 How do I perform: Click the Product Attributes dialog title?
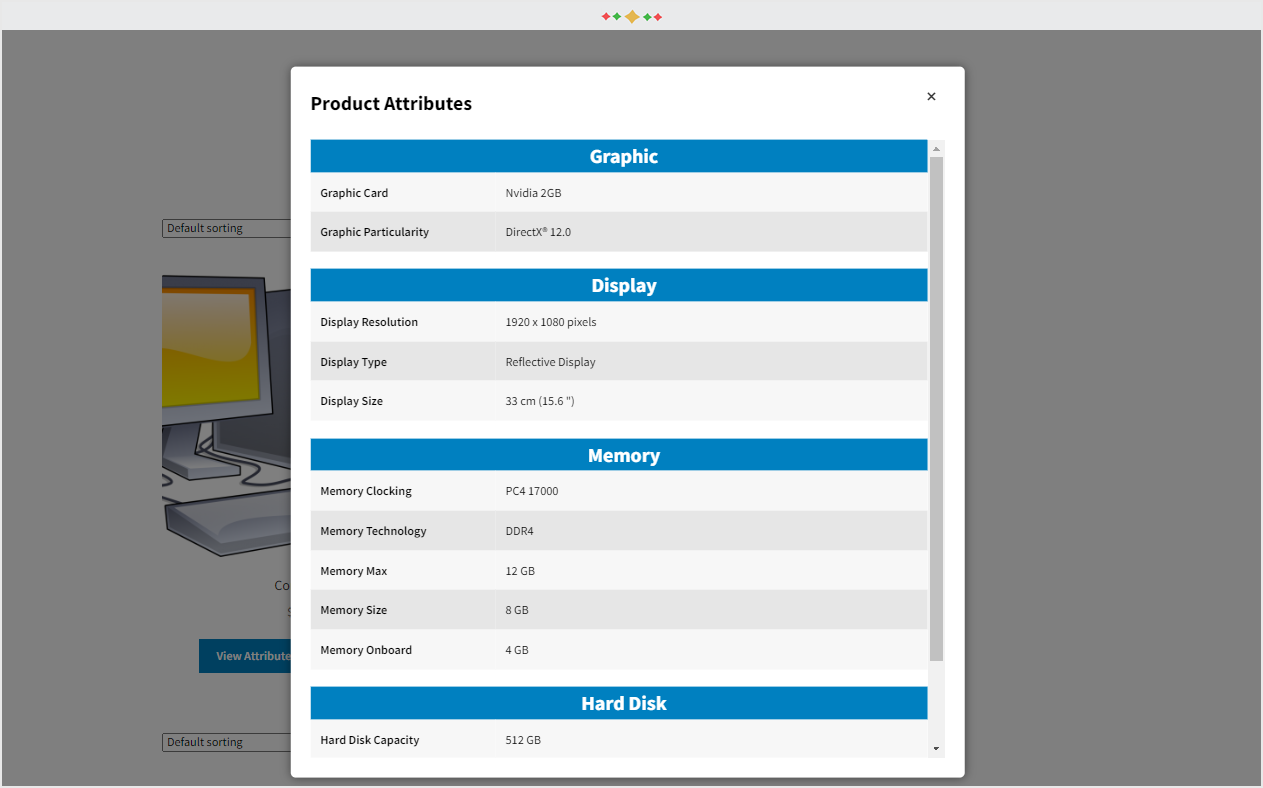coord(391,103)
